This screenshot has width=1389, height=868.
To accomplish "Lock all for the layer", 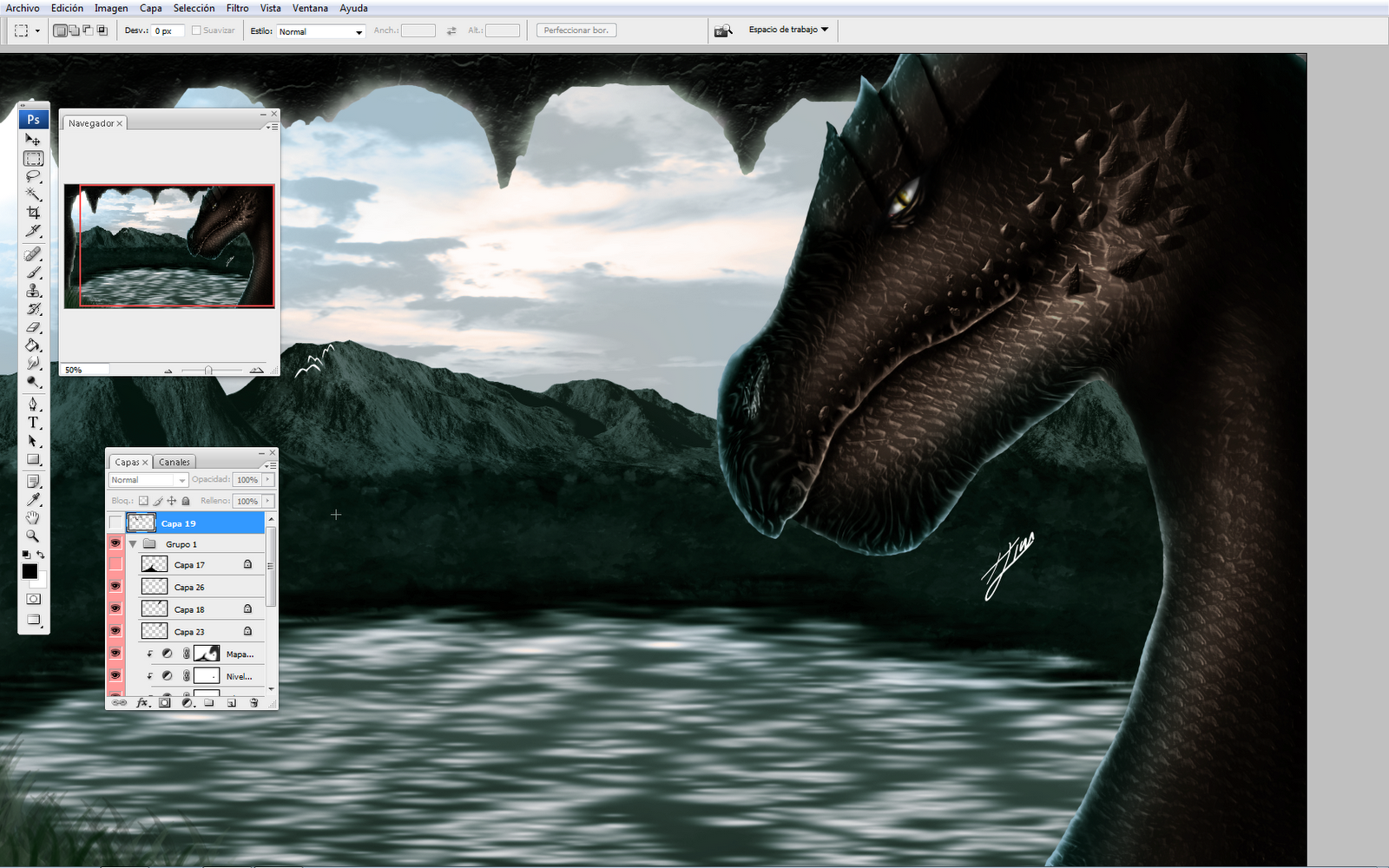I will pyautogui.click(x=186, y=501).
